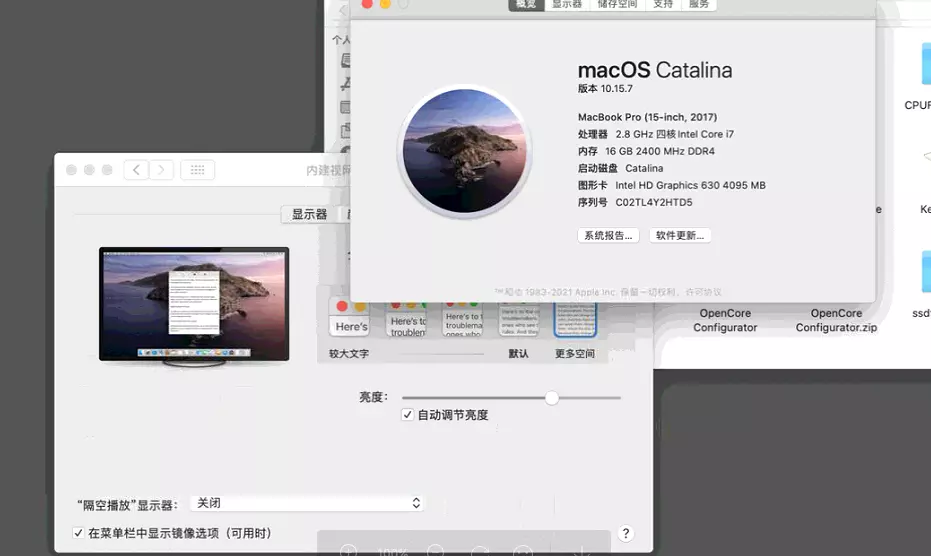This screenshot has width=931, height=556.
Task: Switch to the 储存空间 tab
Action: tap(617, 5)
